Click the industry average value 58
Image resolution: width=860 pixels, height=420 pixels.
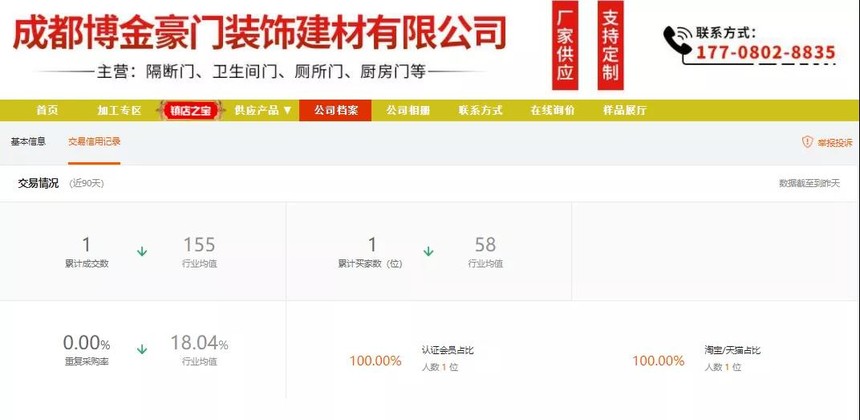coord(485,245)
